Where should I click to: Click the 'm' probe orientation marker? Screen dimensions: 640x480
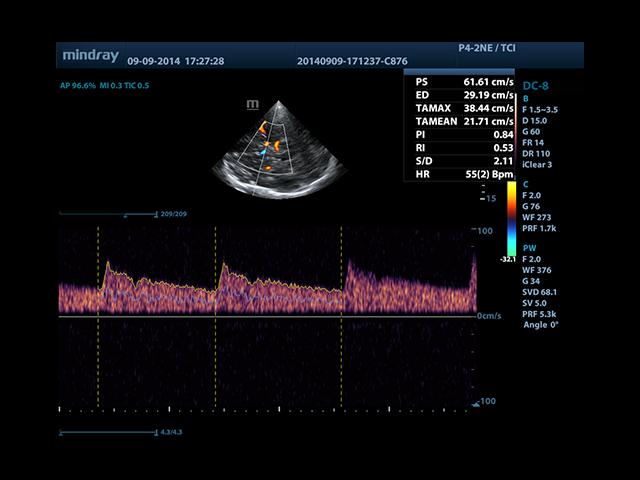pyautogui.click(x=252, y=103)
